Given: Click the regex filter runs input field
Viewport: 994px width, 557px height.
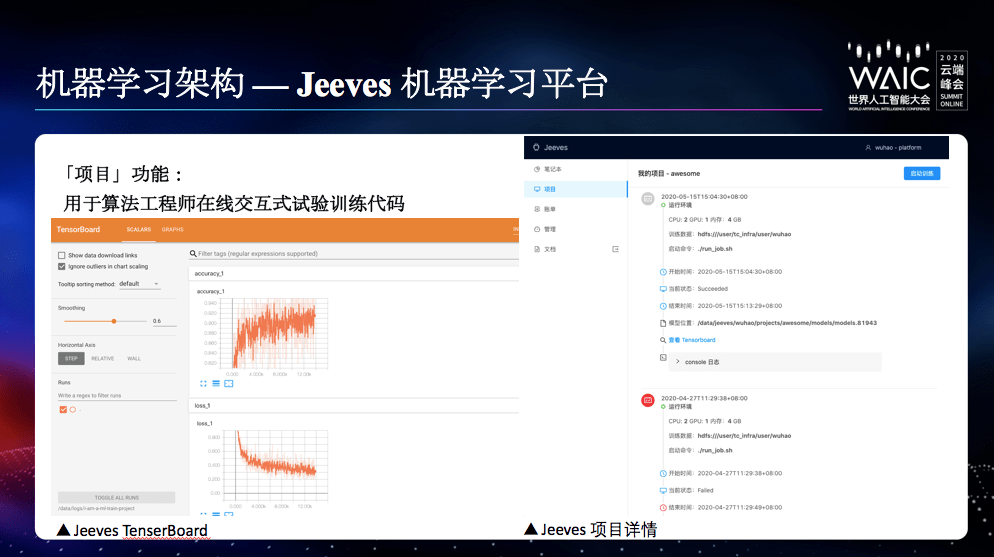Looking at the screenshot, I should (117, 395).
